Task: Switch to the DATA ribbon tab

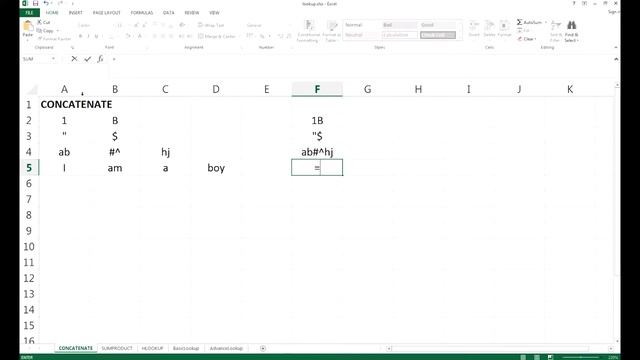Action: 169,13
